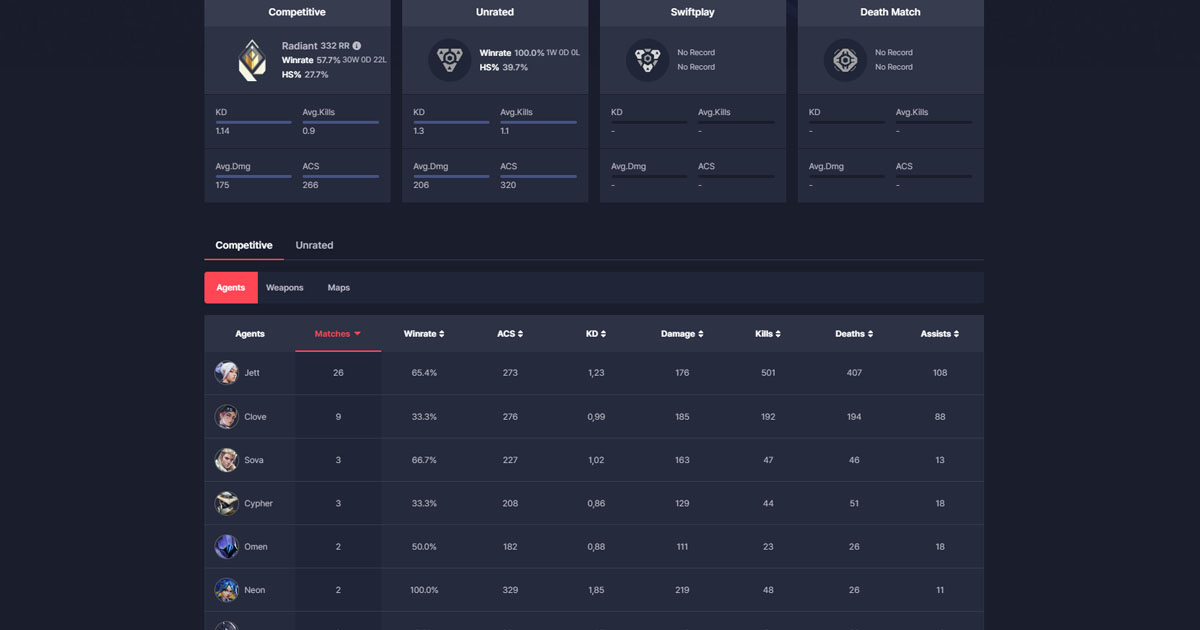Switch to the Weapons tab
Image resolution: width=1200 pixels, height=630 pixels.
pos(284,287)
